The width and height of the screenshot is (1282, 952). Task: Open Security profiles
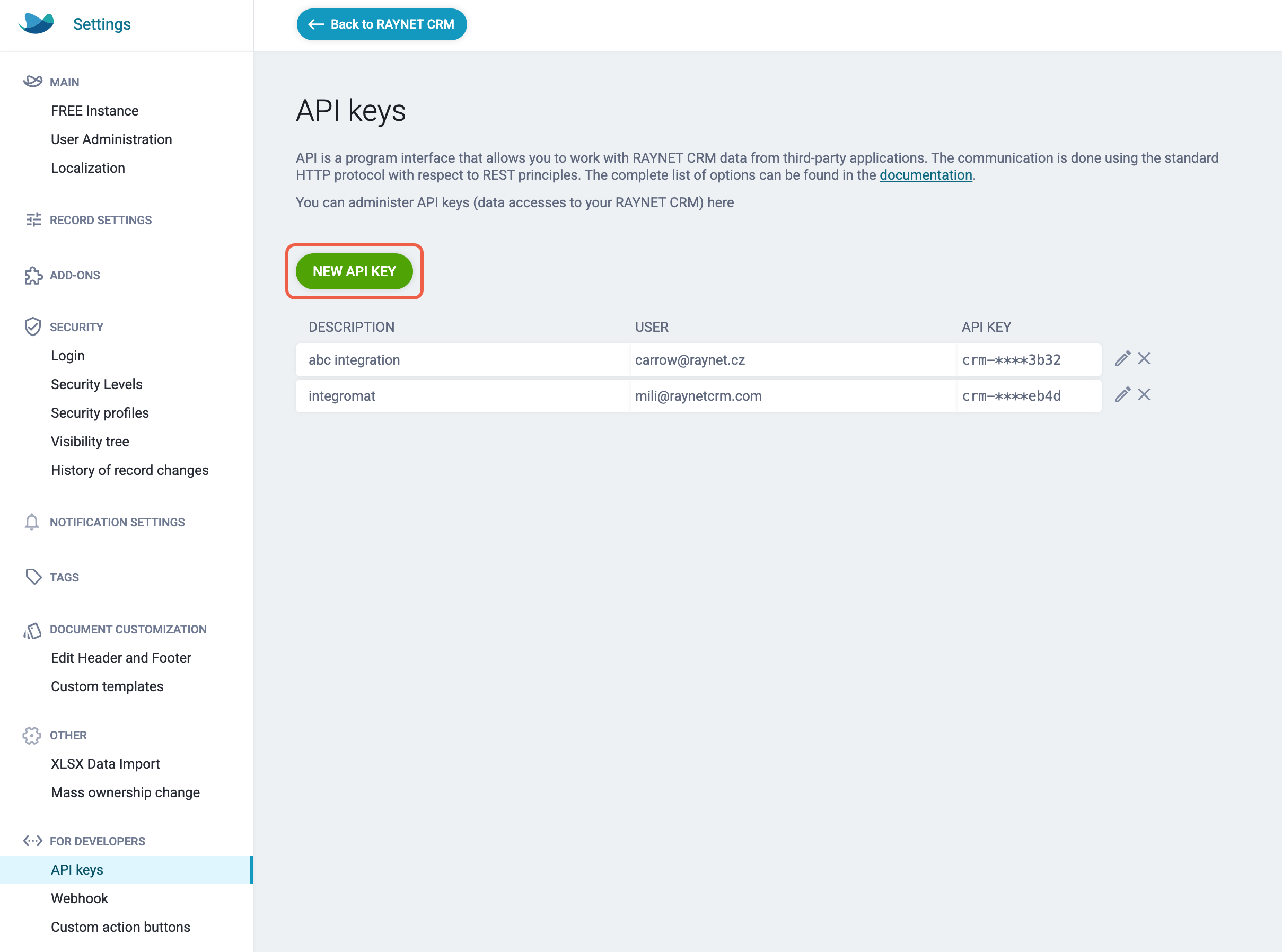(x=100, y=413)
